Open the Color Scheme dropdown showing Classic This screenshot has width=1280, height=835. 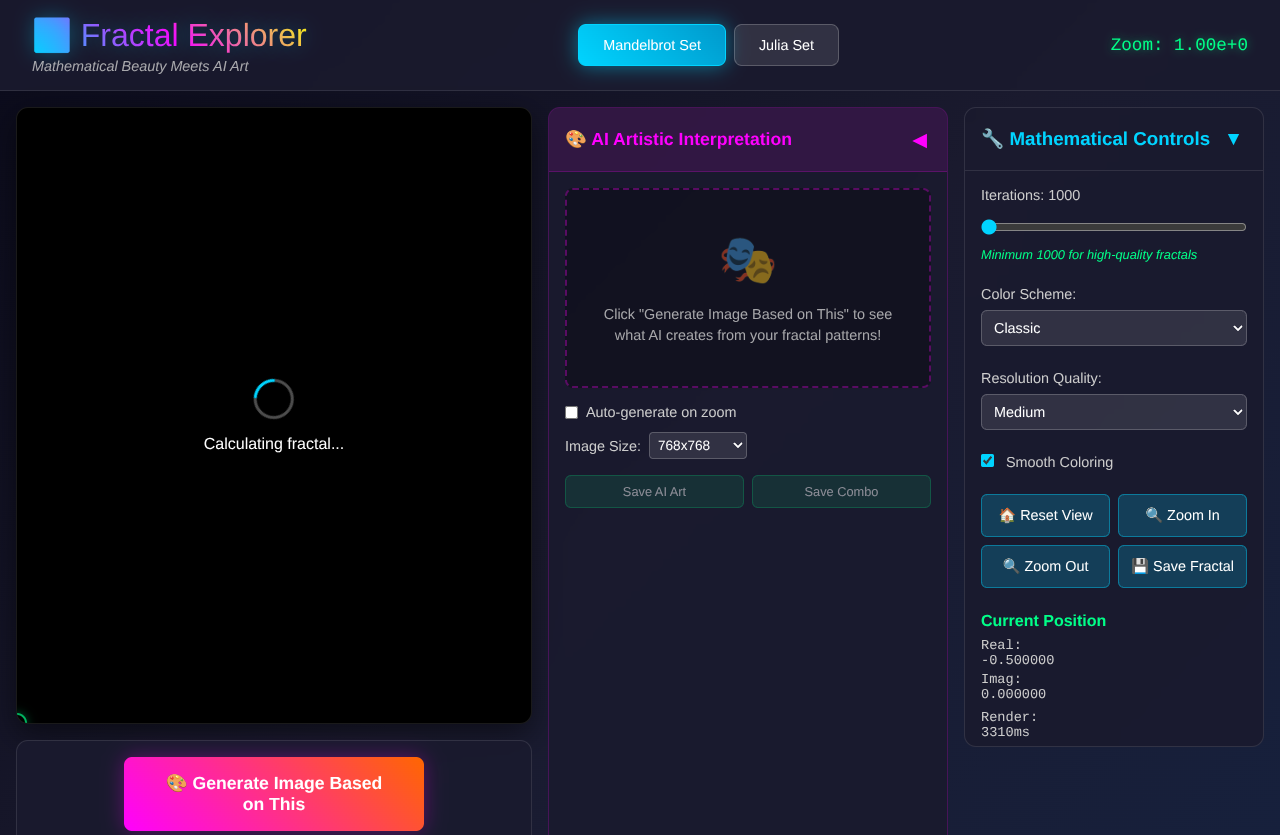(x=1113, y=328)
